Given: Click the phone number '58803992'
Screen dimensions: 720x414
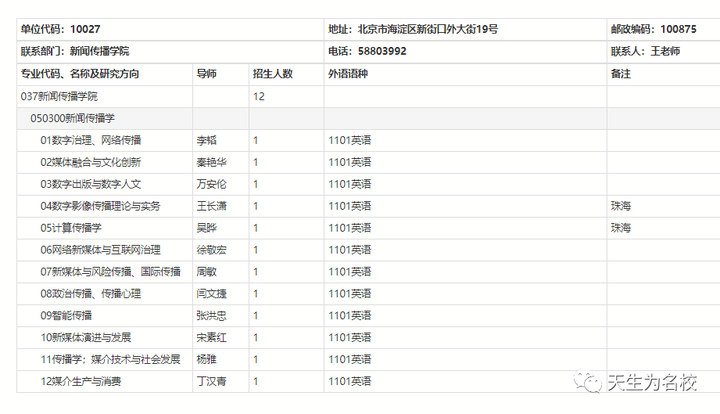Looking at the screenshot, I should point(382,51).
